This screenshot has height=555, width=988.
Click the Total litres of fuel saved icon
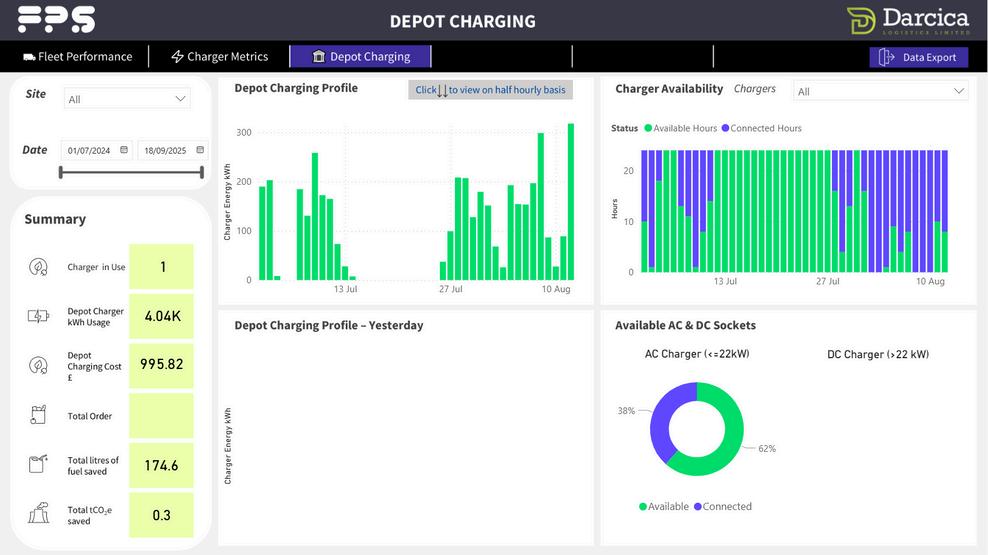38,464
